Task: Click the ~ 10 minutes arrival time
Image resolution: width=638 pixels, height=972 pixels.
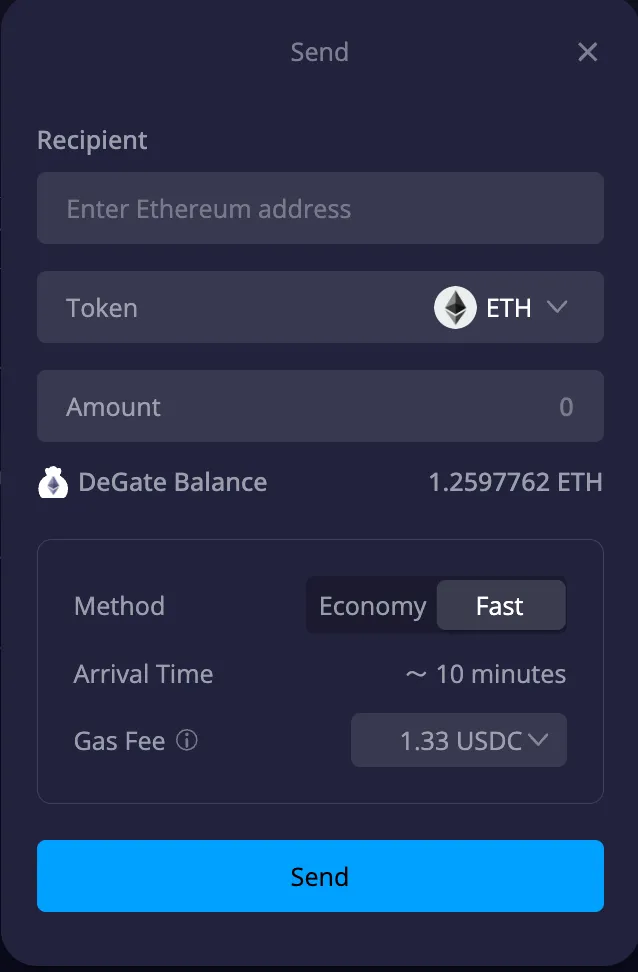Action: point(485,674)
